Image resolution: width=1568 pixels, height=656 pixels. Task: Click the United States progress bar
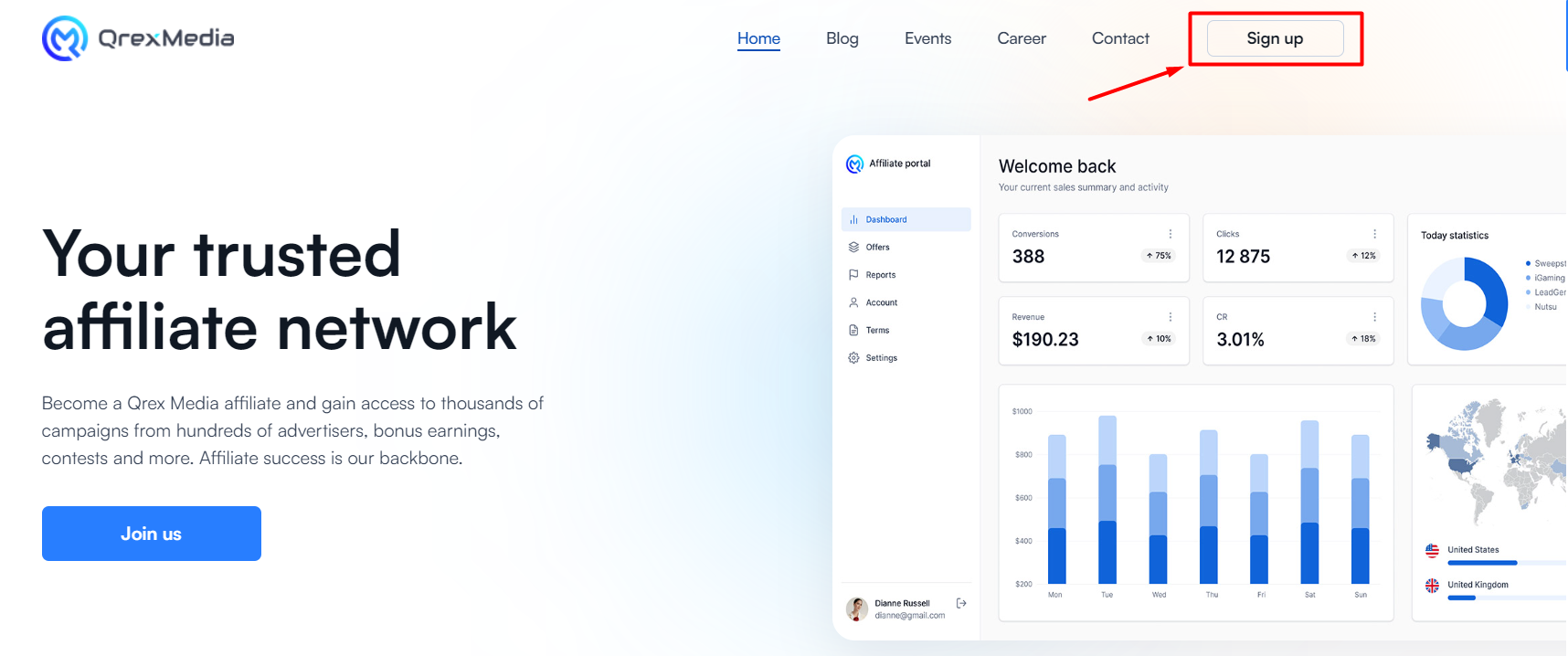click(x=1499, y=563)
